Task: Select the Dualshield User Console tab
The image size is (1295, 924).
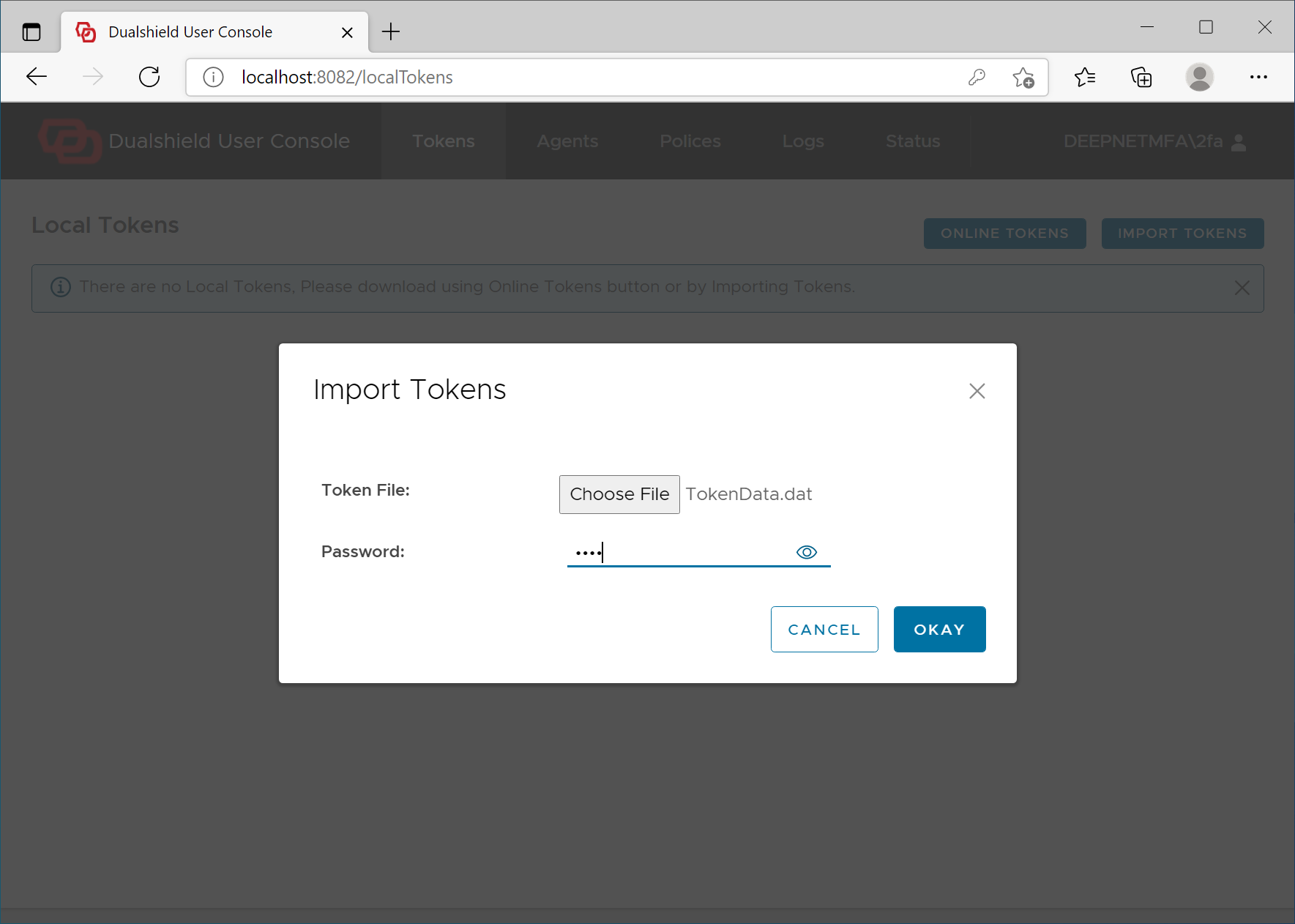Action: (x=190, y=32)
